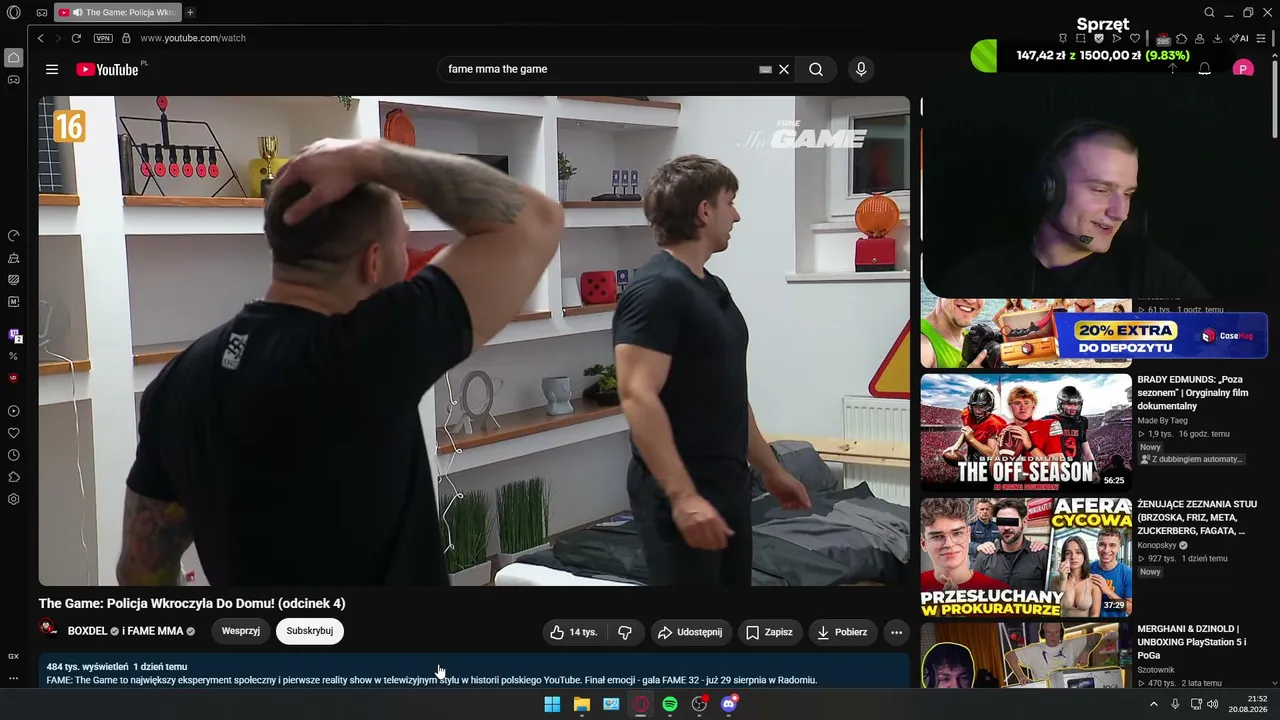Open the on-screen keyboard icon in search box
Screen dimensions: 1280x720
point(765,69)
